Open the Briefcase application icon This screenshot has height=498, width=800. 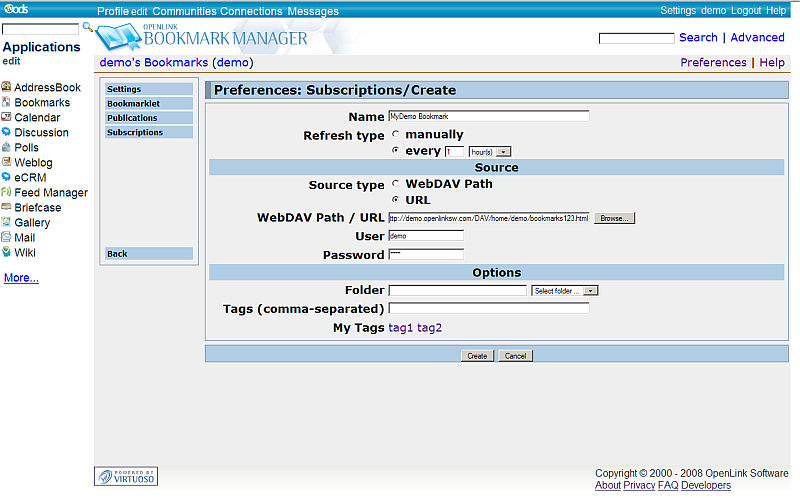[x=7, y=208]
